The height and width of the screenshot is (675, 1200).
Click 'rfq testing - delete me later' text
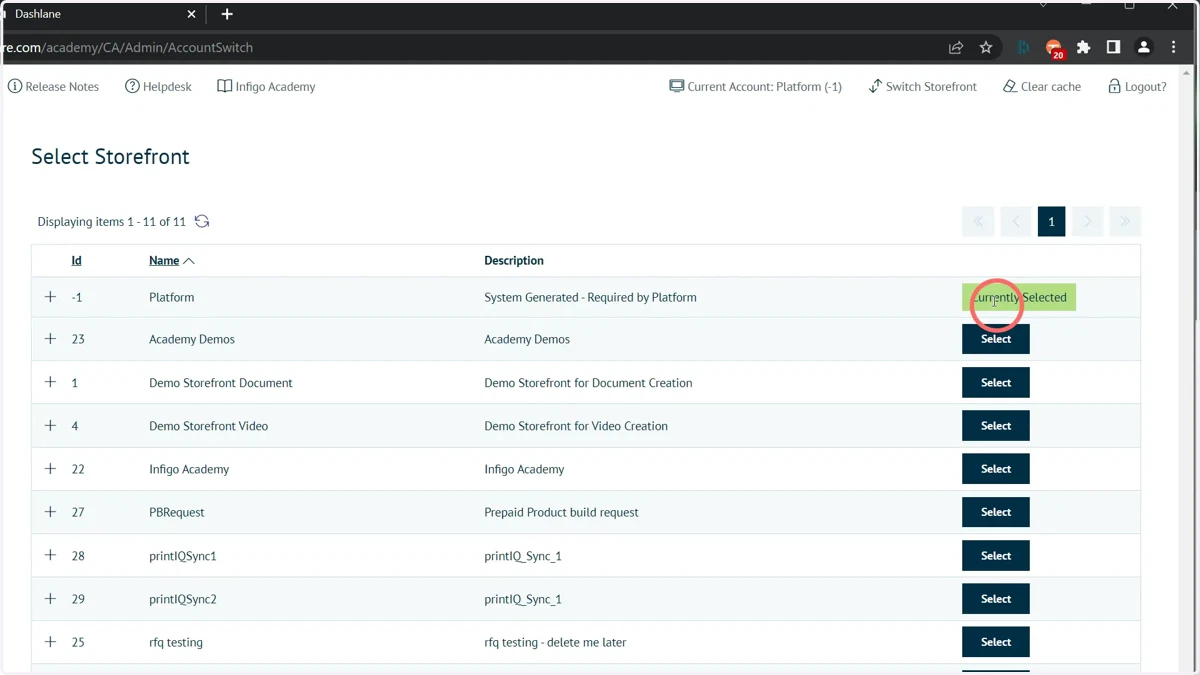pos(555,642)
